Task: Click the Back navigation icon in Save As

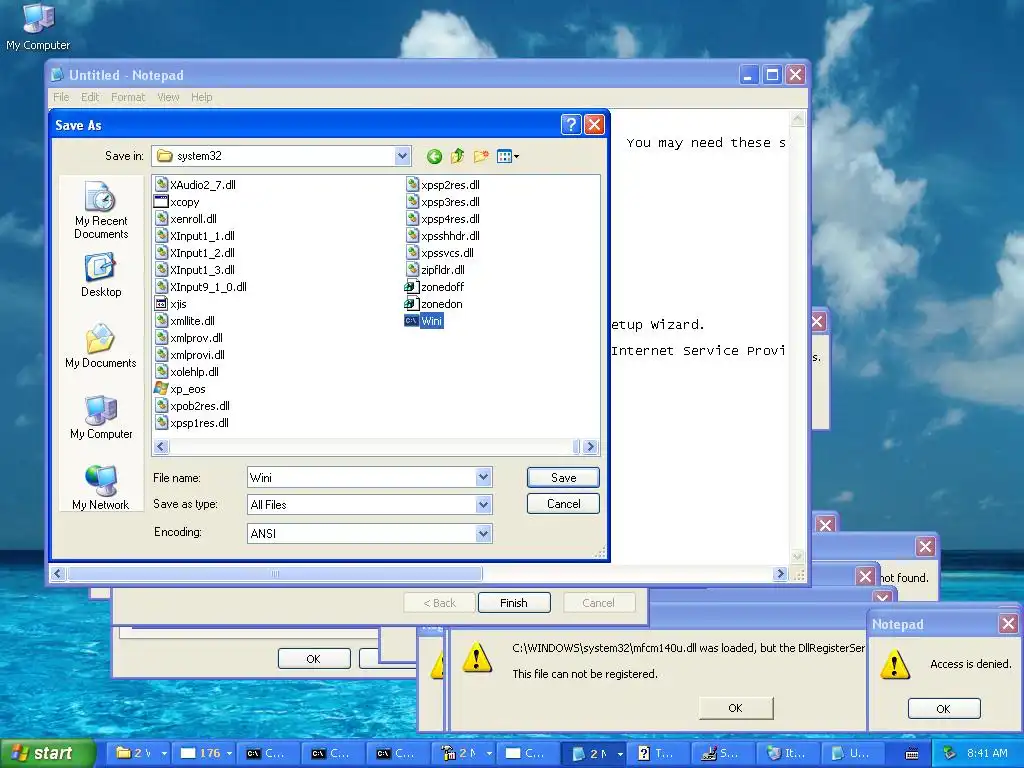Action: tap(434, 156)
